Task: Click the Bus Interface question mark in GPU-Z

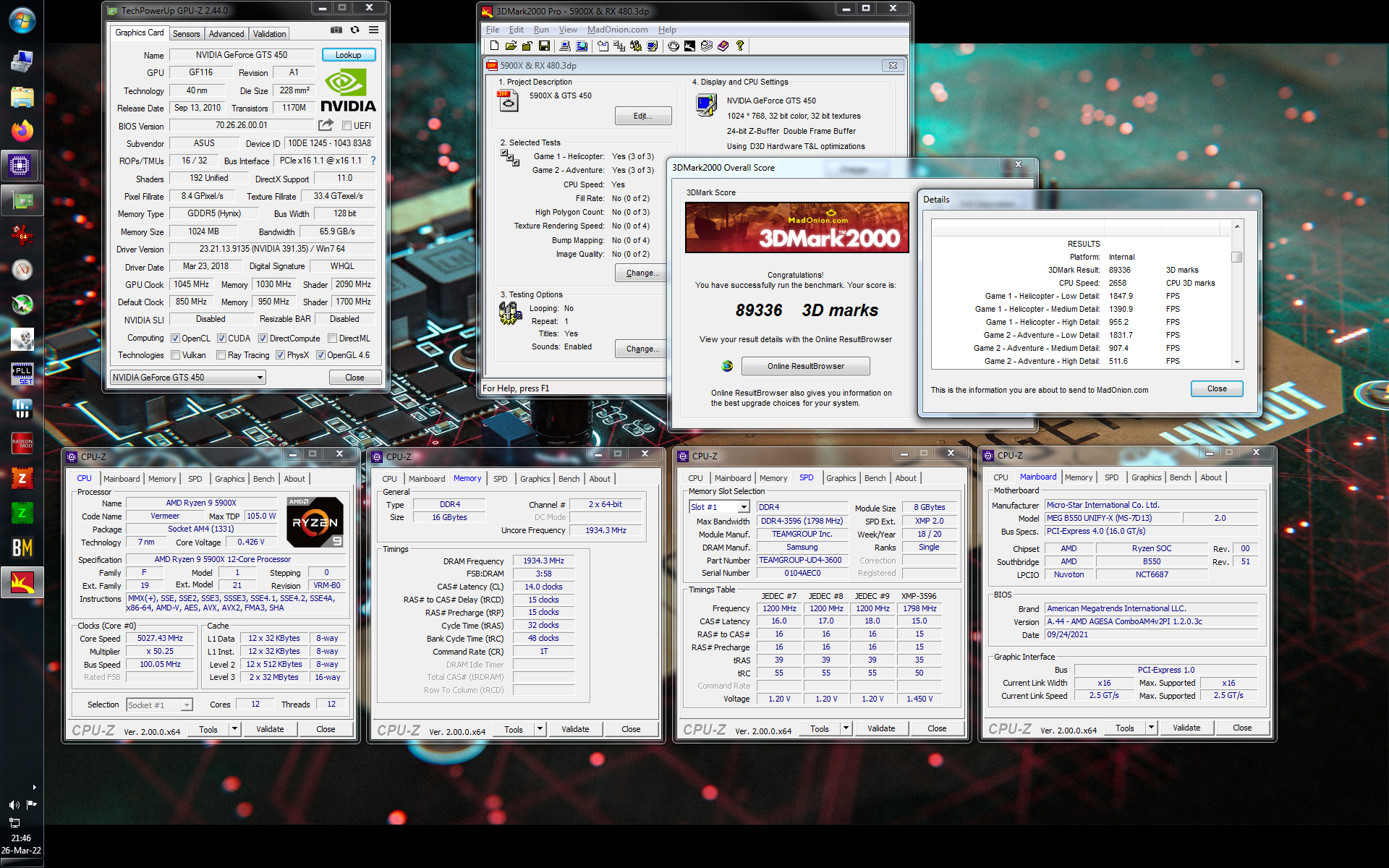Action: pos(373,161)
